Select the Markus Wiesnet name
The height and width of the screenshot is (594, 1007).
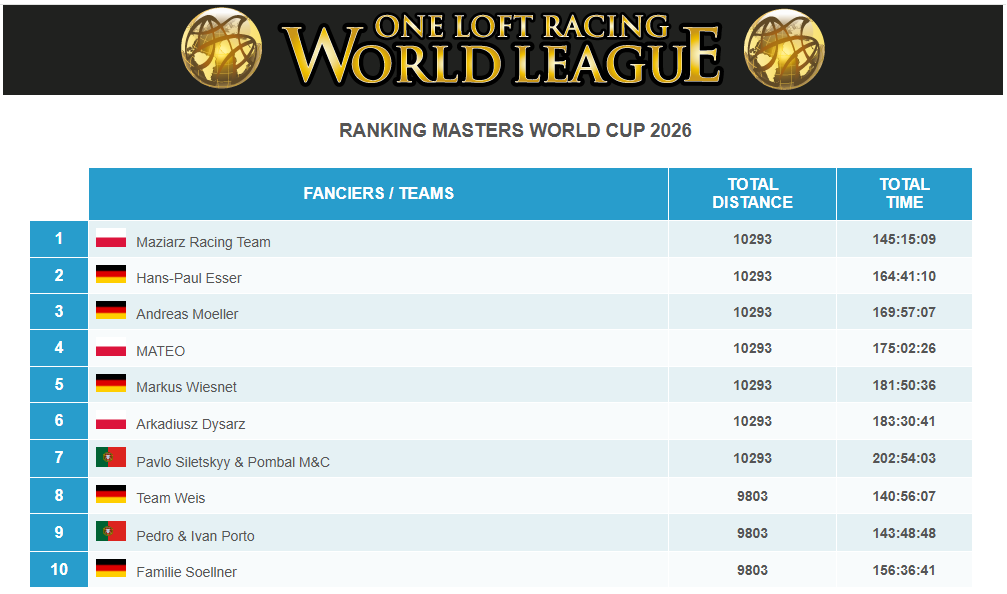coord(186,387)
